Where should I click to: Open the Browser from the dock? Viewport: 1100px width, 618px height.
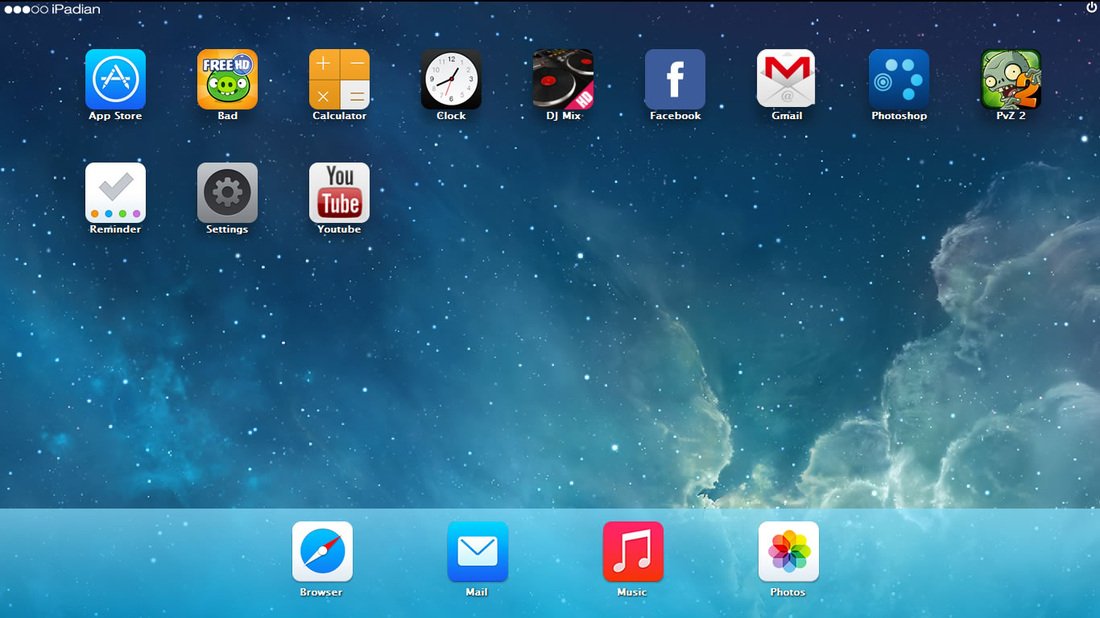322,550
